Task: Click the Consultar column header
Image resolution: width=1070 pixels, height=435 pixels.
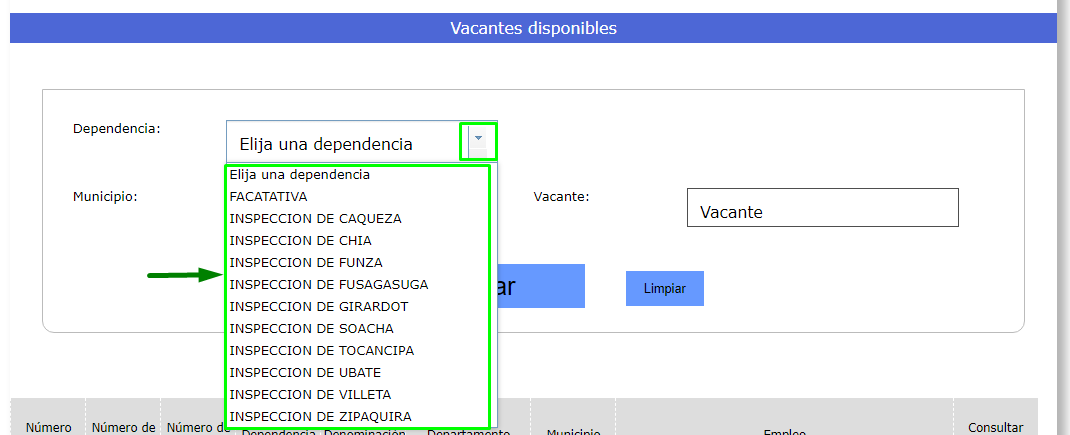Action: [x=995, y=427]
